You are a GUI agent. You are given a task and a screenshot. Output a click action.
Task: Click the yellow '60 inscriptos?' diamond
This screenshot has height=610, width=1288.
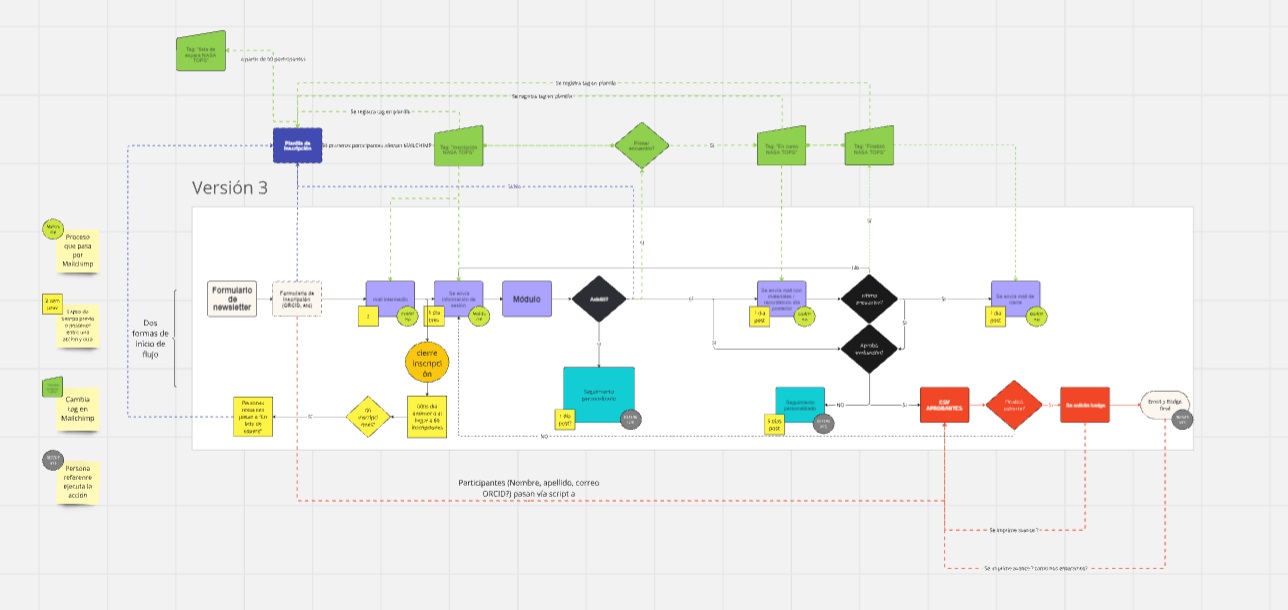pos(369,414)
